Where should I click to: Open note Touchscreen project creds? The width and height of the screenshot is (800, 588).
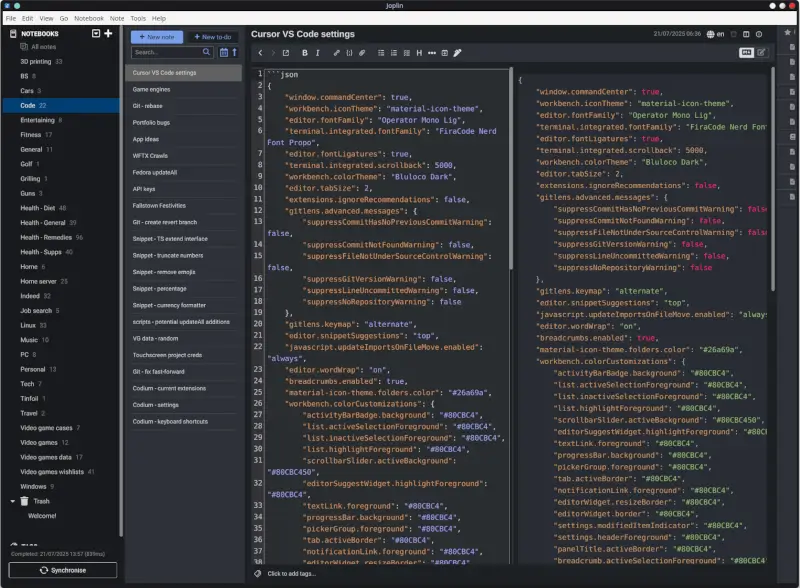[184, 355]
